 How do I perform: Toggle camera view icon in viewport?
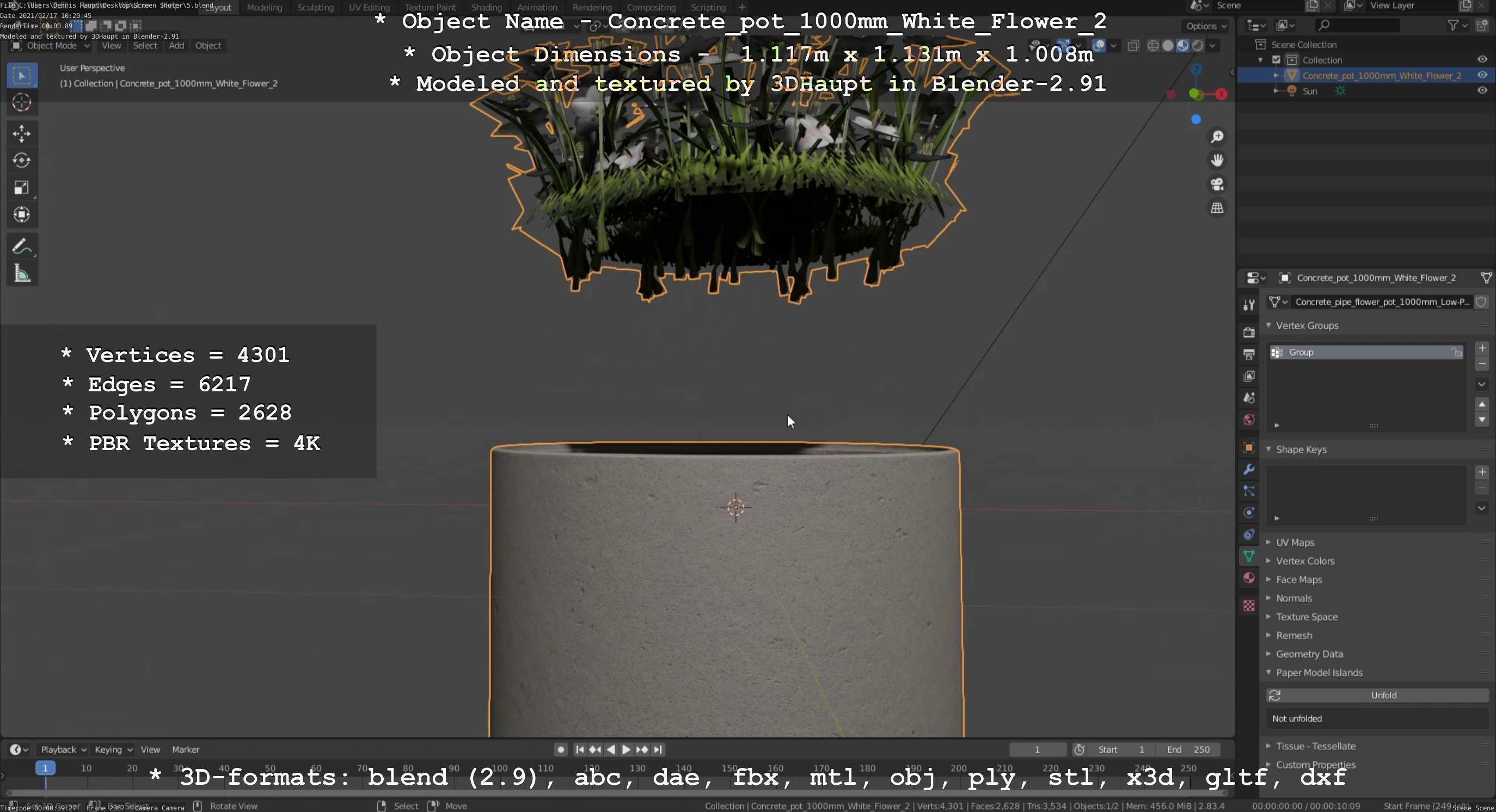pos(1217,184)
